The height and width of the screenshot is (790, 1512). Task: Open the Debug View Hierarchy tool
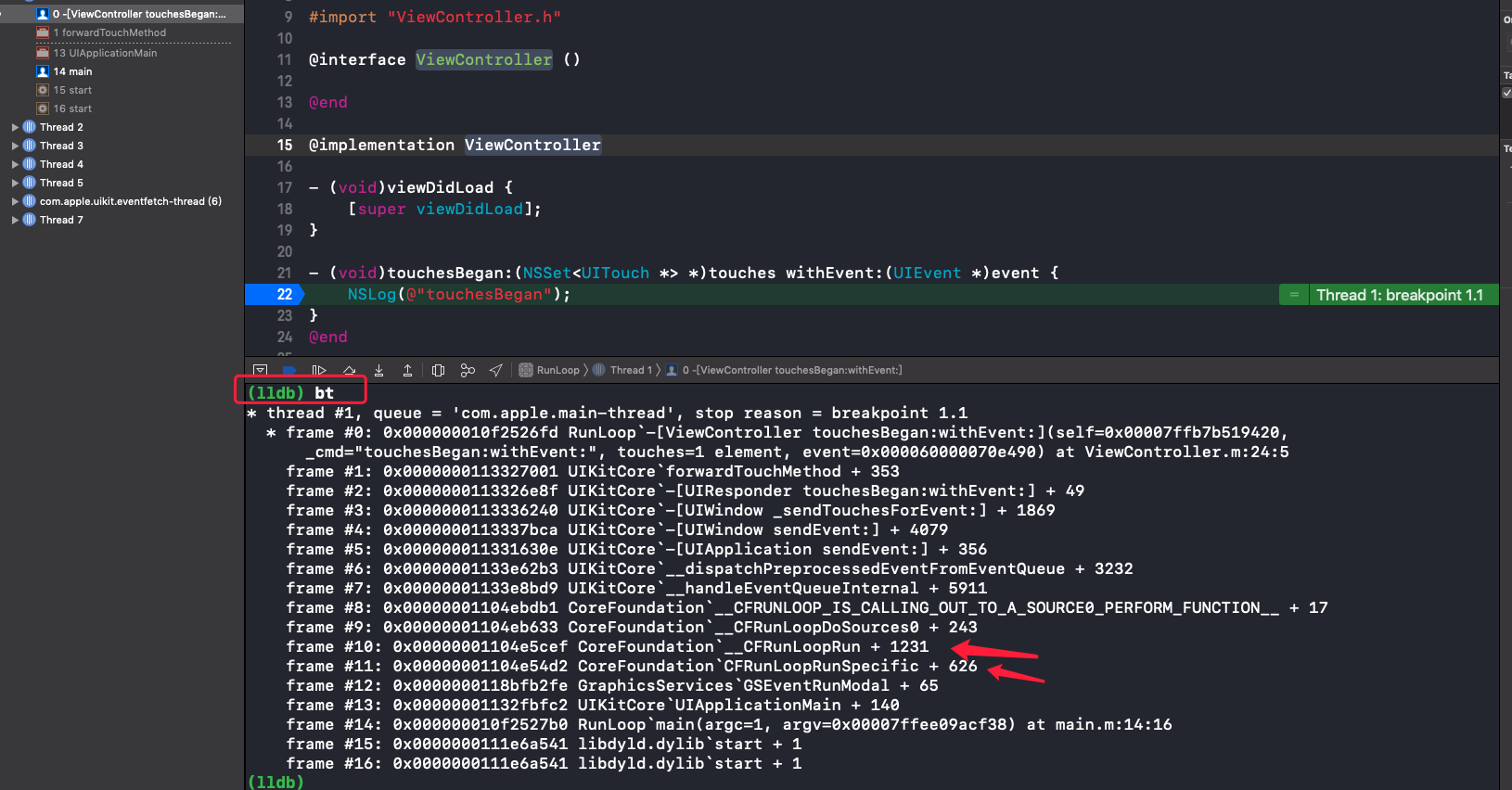click(438, 370)
